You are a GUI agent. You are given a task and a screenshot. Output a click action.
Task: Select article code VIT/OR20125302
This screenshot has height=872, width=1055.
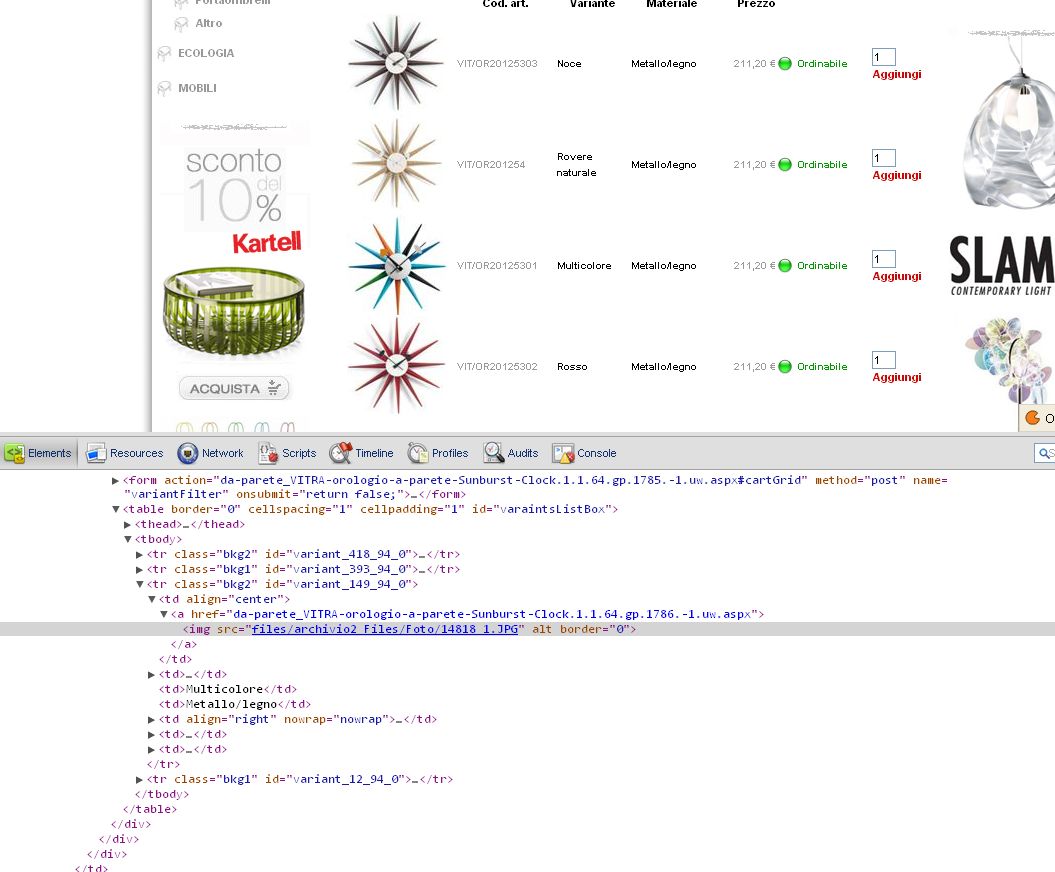click(x=497, y=367)
